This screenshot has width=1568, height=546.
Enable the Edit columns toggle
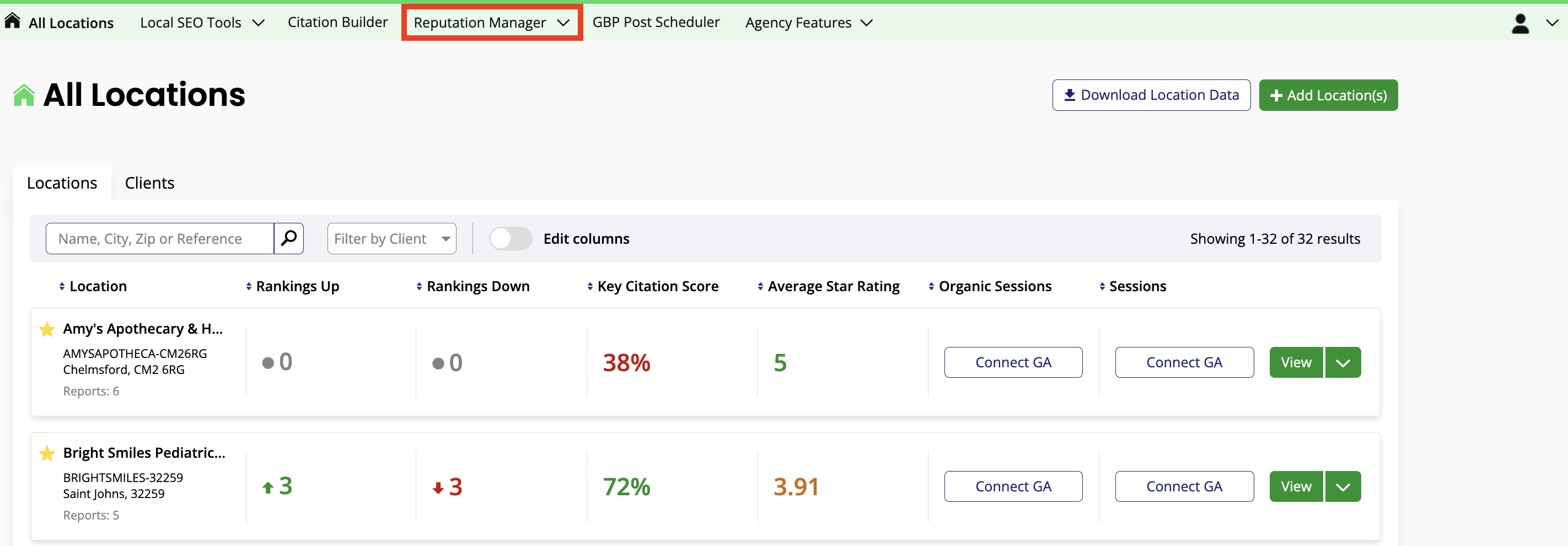tap(510, 239)
